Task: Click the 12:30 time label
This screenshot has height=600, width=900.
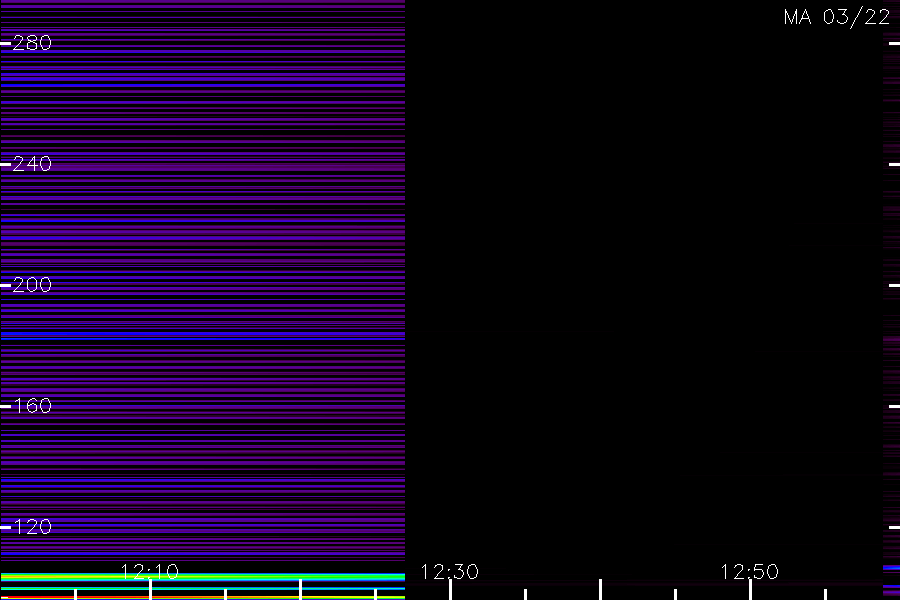Action: pyautogui.click(x=449, y=572)
